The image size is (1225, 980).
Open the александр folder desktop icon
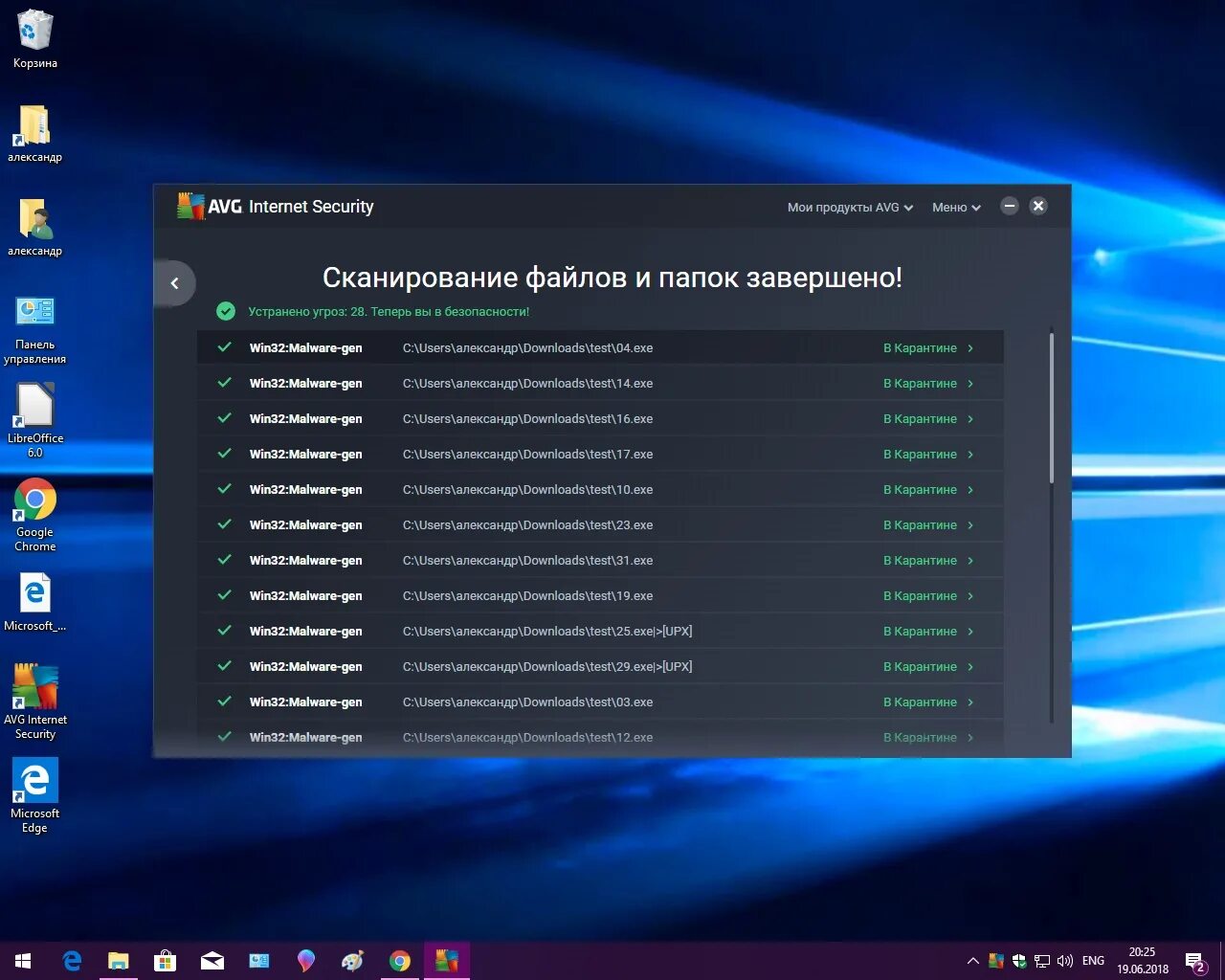tap(35, 134)
